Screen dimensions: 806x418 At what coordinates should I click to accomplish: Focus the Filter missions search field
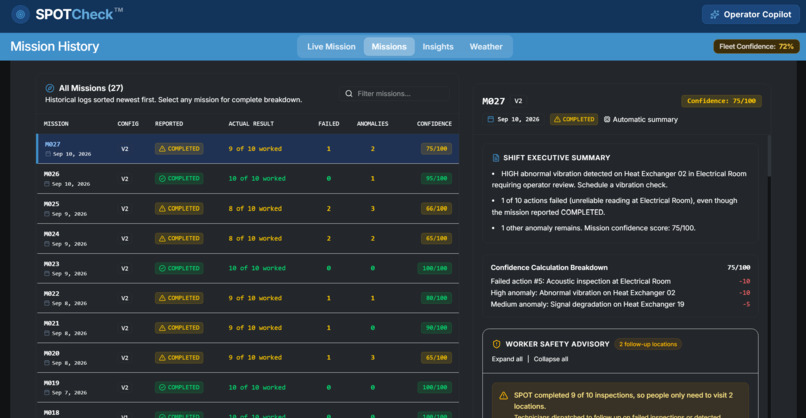[x=395, y=94]
